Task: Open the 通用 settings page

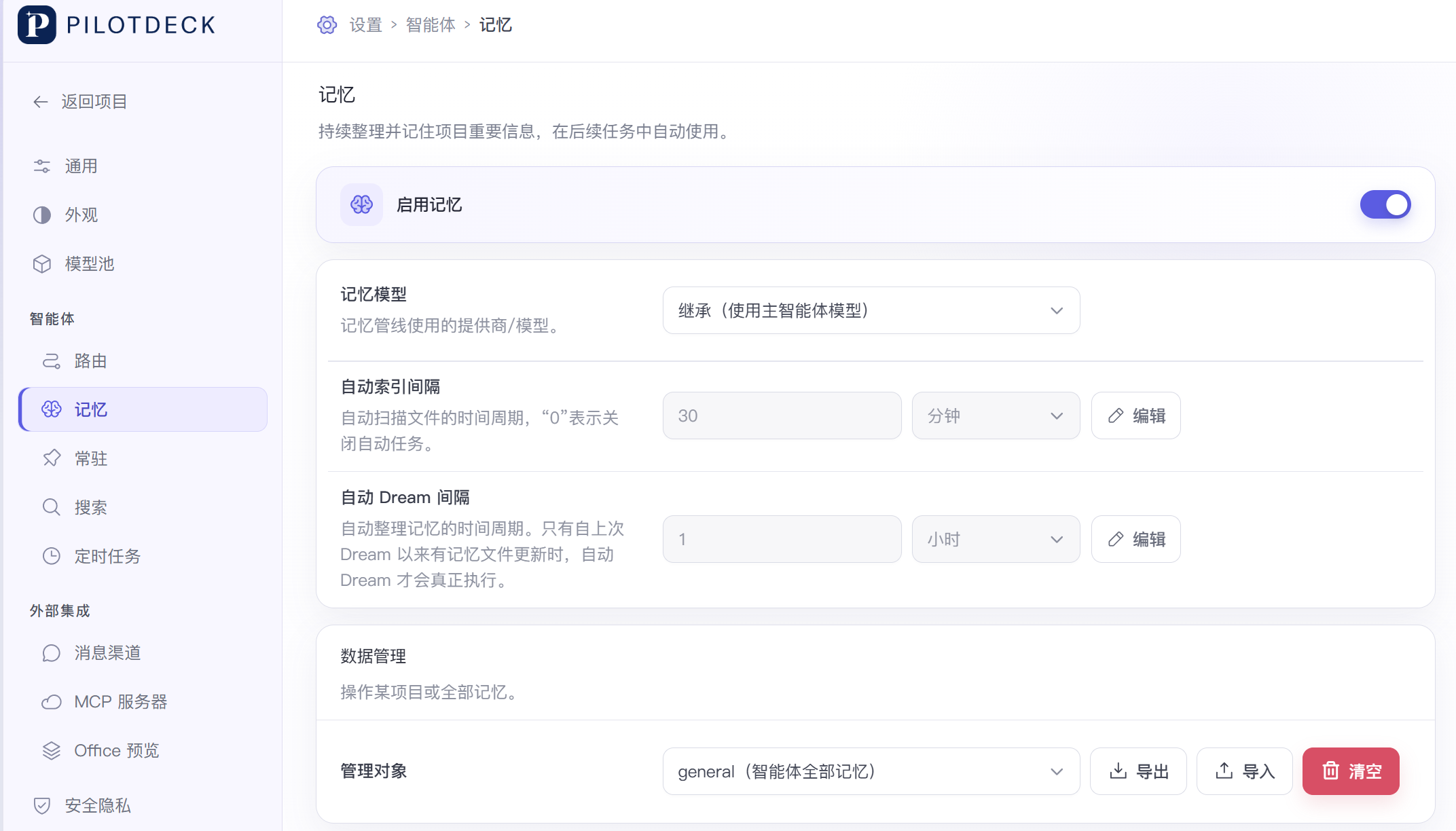Action: tap(143, 166)
